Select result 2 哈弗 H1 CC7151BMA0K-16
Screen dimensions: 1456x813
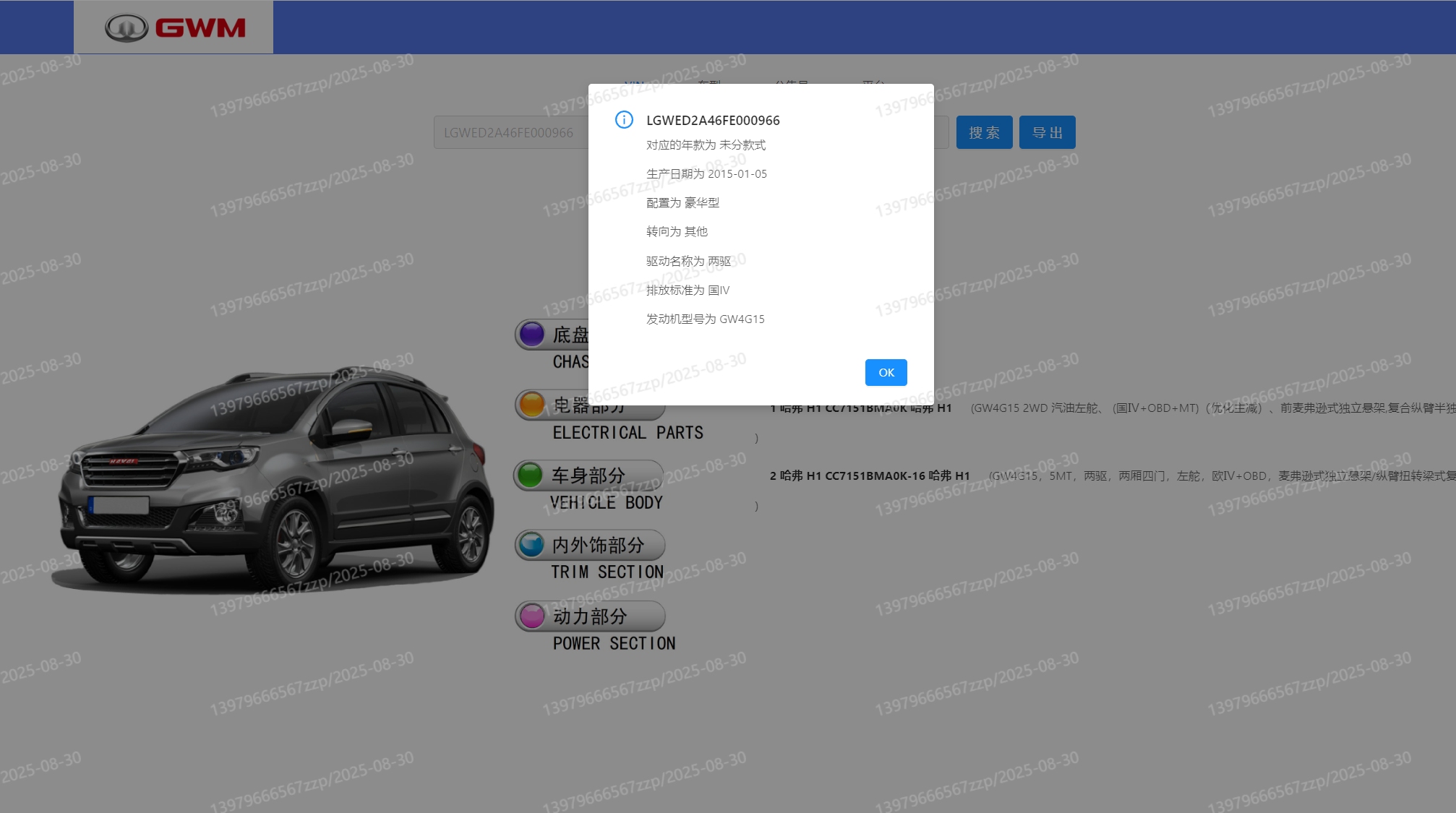[x=870, y=476]
